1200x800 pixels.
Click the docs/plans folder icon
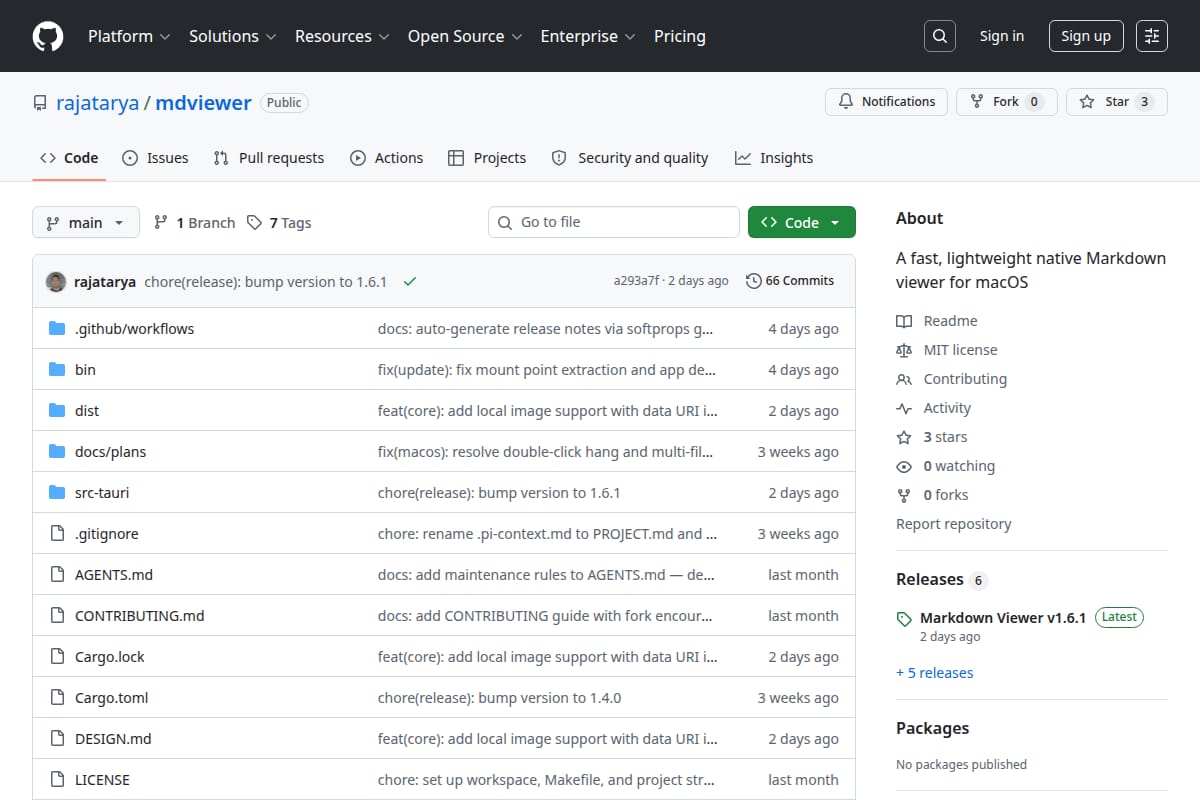[57, 452]
